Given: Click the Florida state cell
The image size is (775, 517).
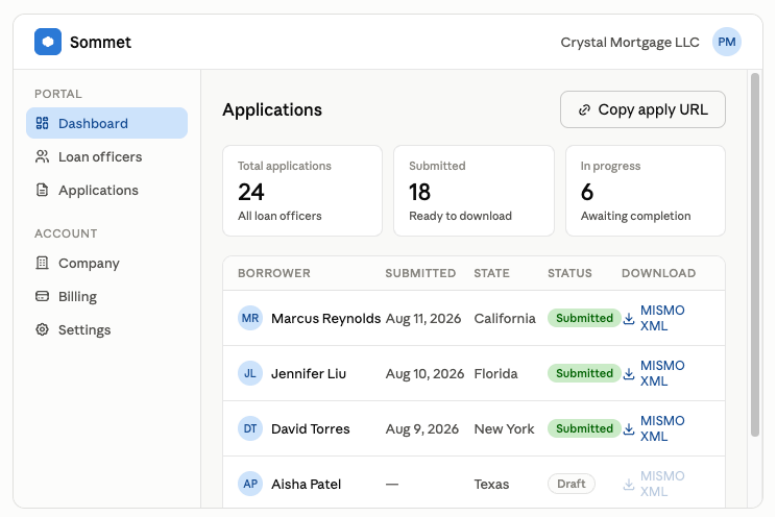Looking at the screenshot, I should tap(496, 374).
